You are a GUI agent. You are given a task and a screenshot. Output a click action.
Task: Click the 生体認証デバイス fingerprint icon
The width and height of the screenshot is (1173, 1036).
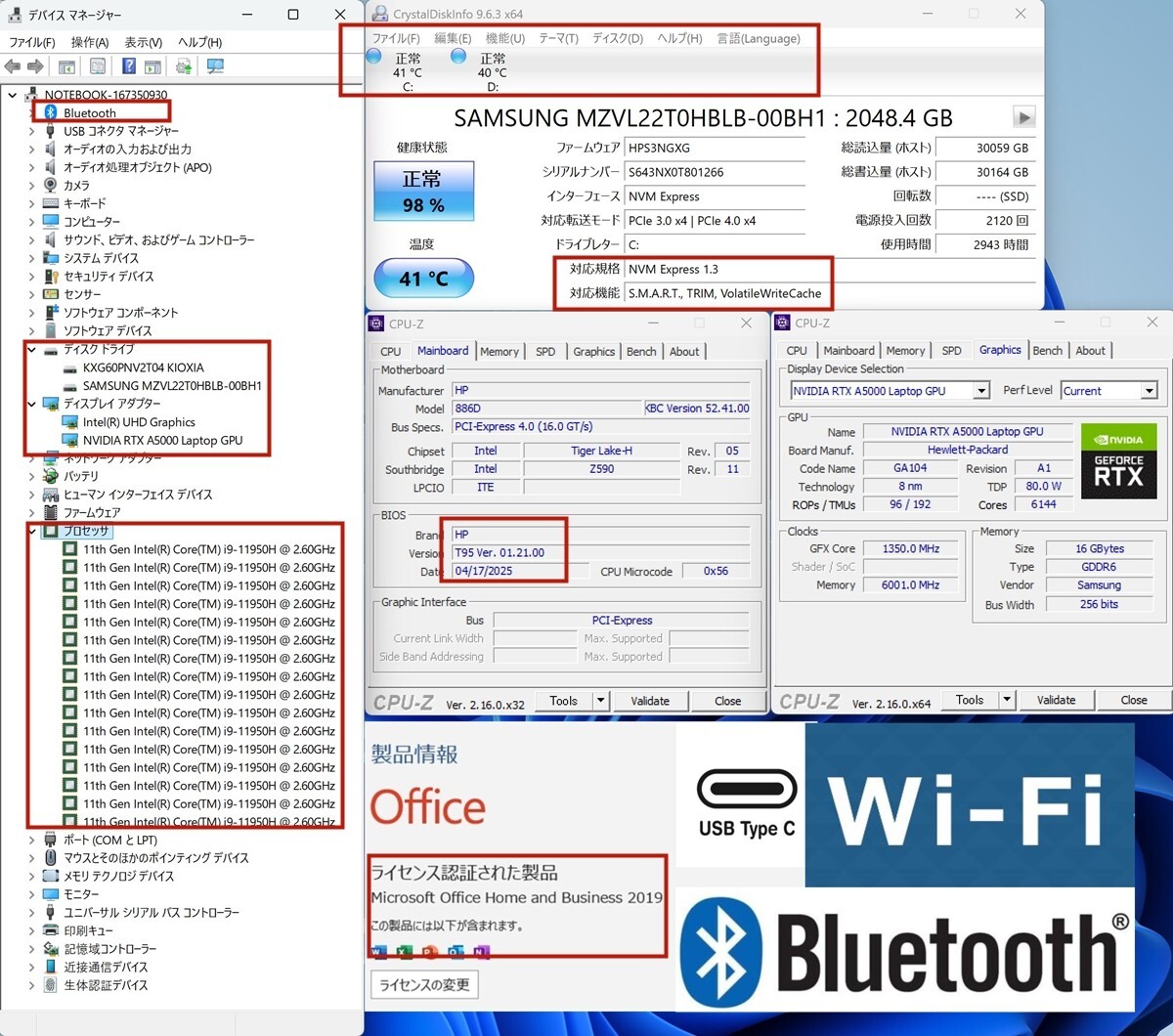pos(51,985)
